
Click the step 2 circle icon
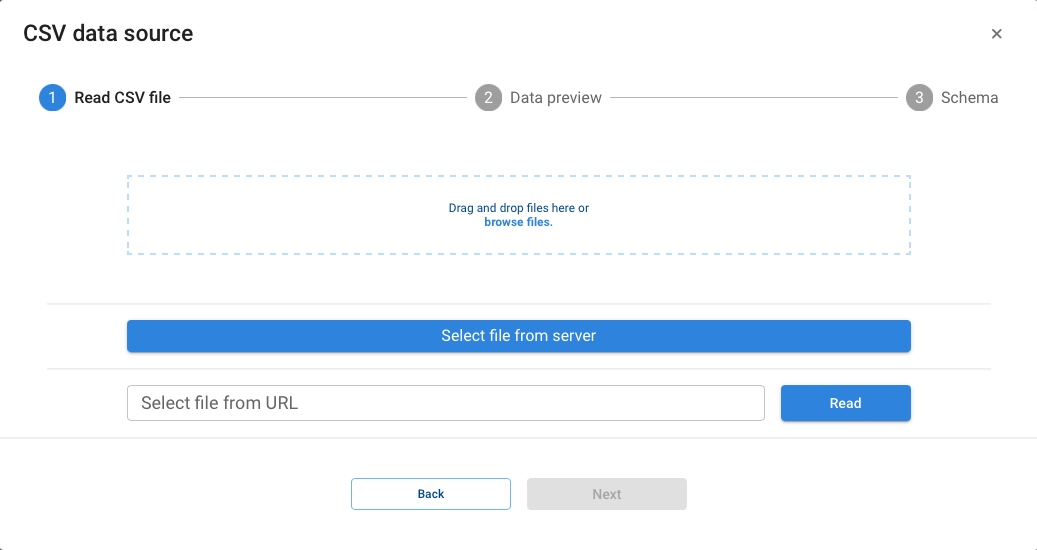click(488, 98)
